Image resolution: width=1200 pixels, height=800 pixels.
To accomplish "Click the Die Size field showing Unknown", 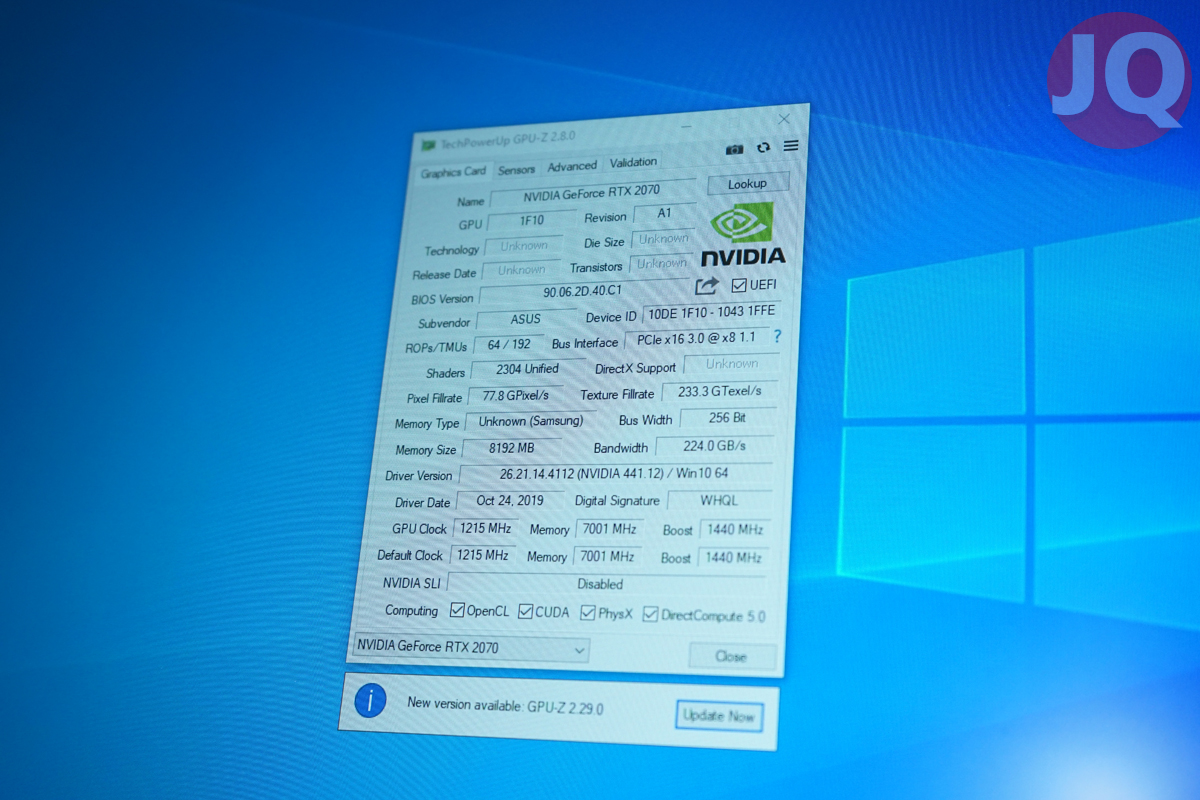I will [663, 240].
